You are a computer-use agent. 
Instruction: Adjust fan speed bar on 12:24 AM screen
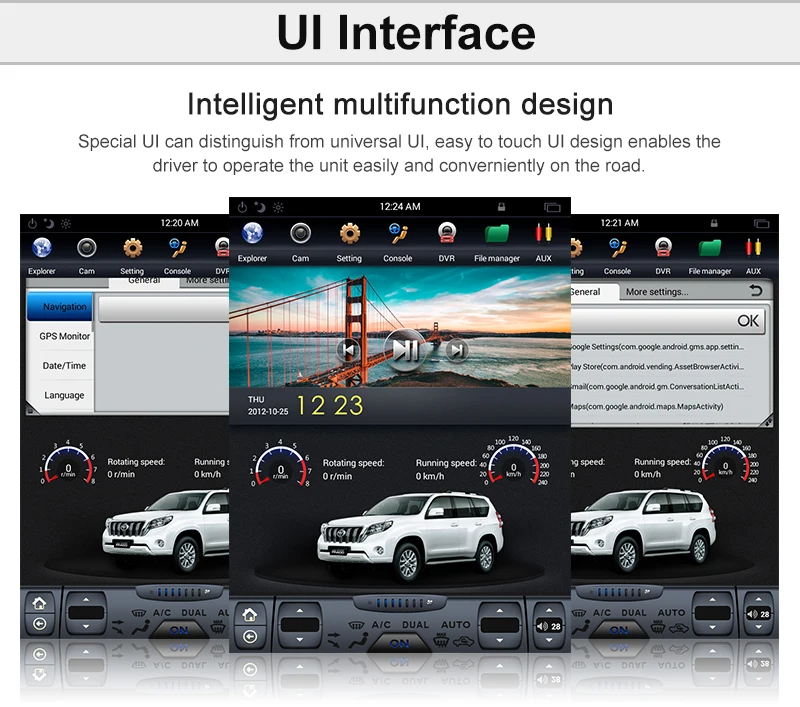(399, 603)
